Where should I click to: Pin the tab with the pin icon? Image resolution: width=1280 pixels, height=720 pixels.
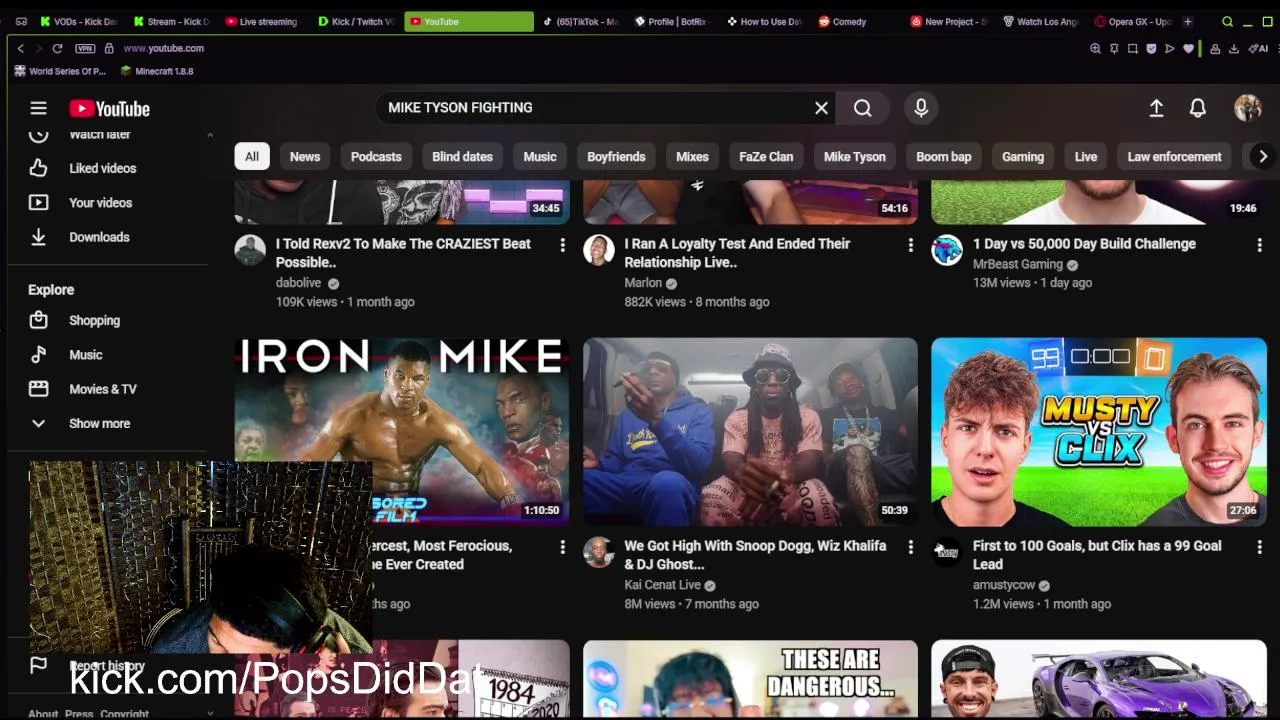tap(1114, 48)
